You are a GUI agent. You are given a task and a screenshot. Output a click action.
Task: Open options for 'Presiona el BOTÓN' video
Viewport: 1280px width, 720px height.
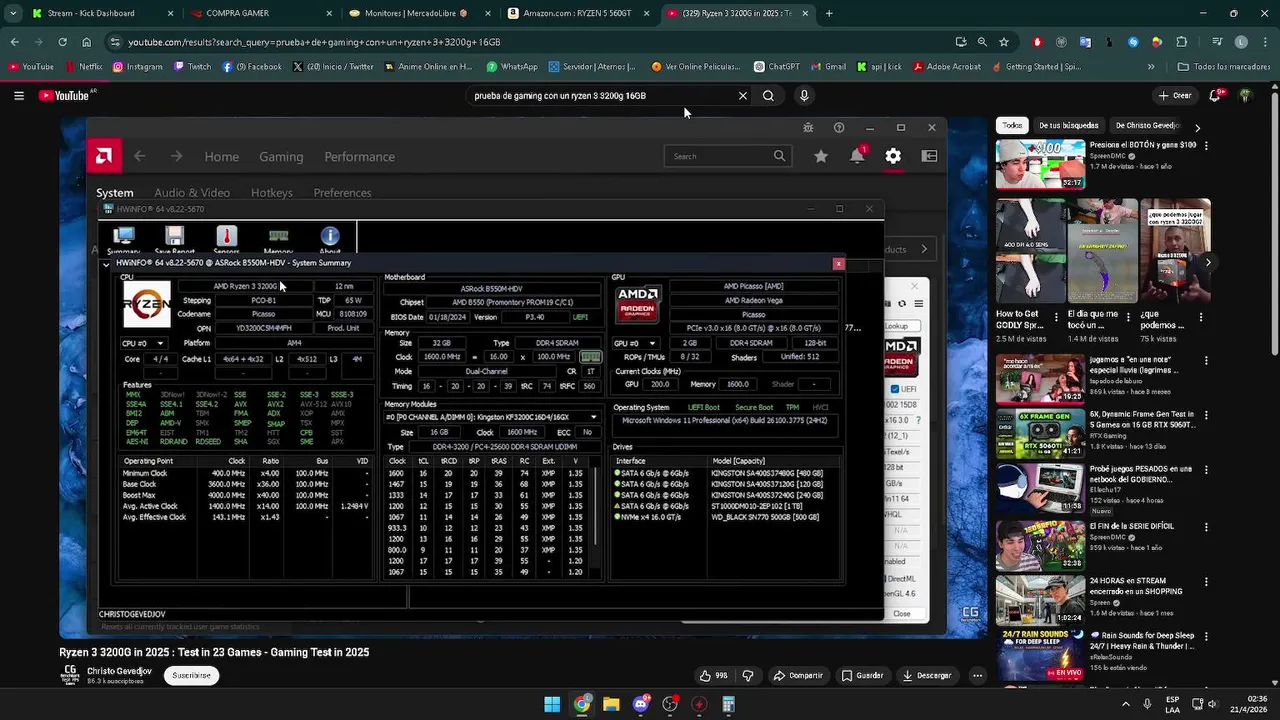click(1207, 146)
